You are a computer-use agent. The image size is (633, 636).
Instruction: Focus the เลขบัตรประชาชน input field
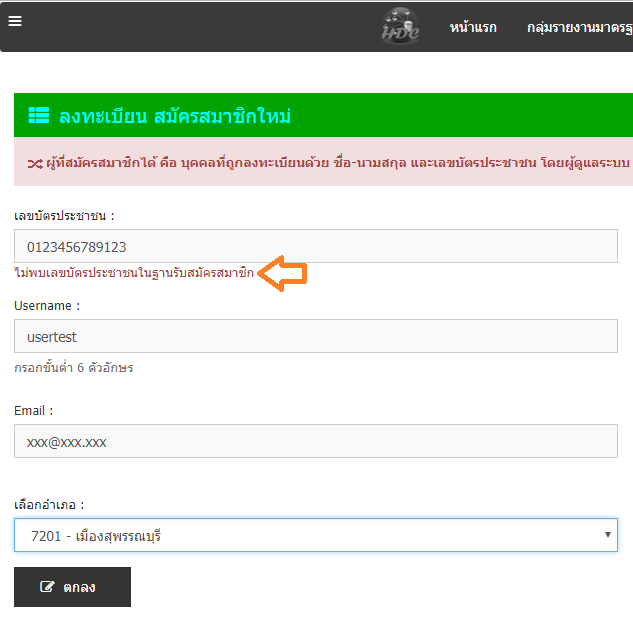click(315, 246)
